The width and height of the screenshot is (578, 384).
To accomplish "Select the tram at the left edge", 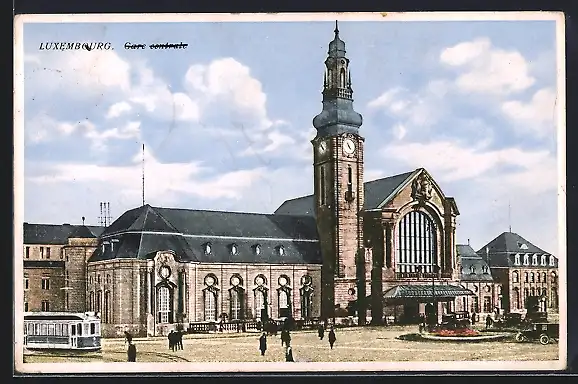I will coord(62,331).
